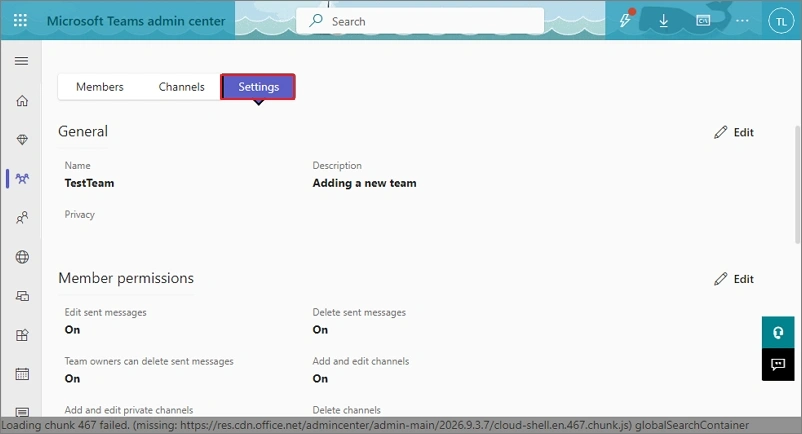Click Edit for the General section
Image resolution: width=802 pixels, height=434 pixels.
click(x=734, y=132)
